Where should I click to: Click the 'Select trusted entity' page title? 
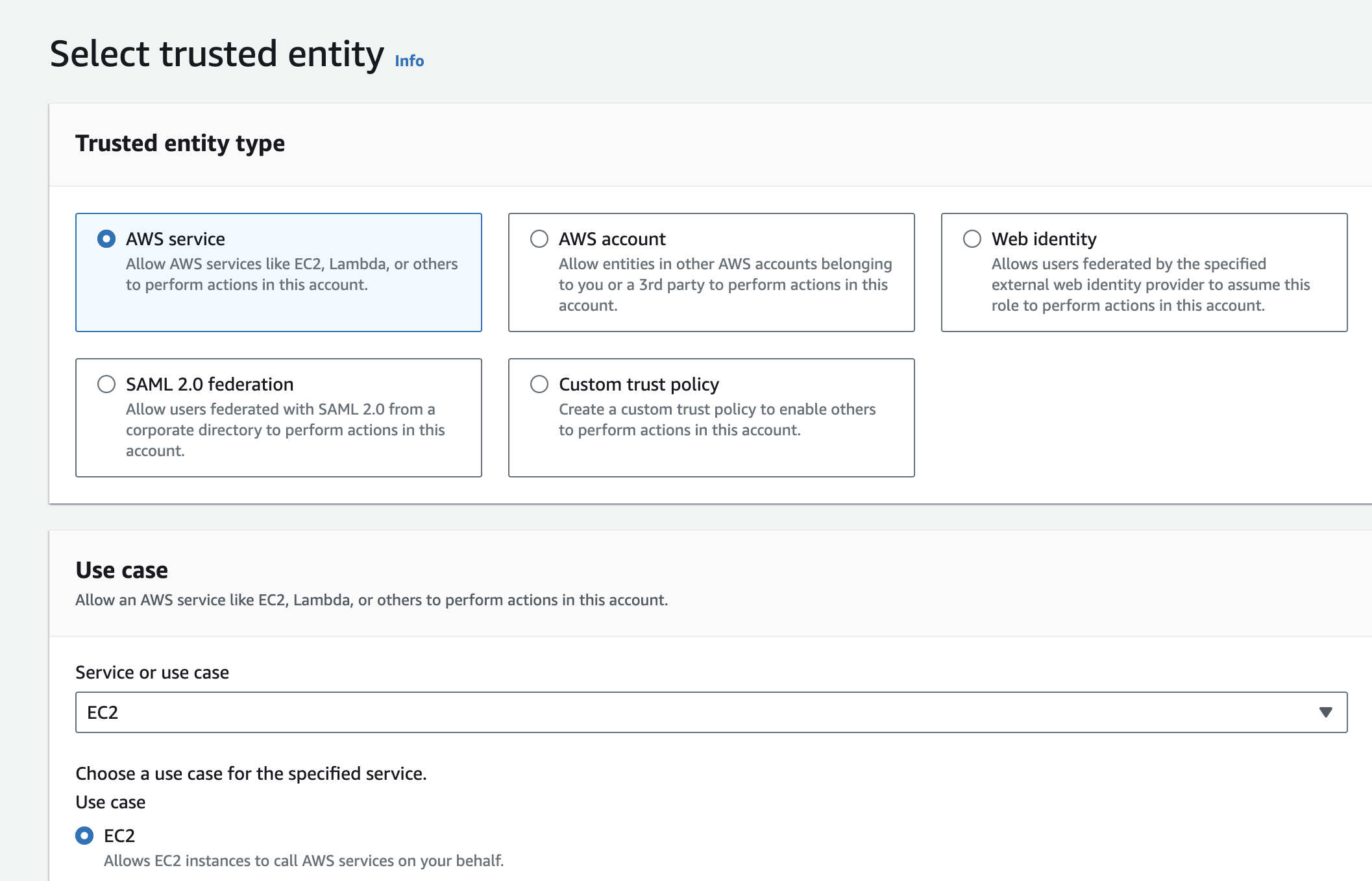click(217, 53)
